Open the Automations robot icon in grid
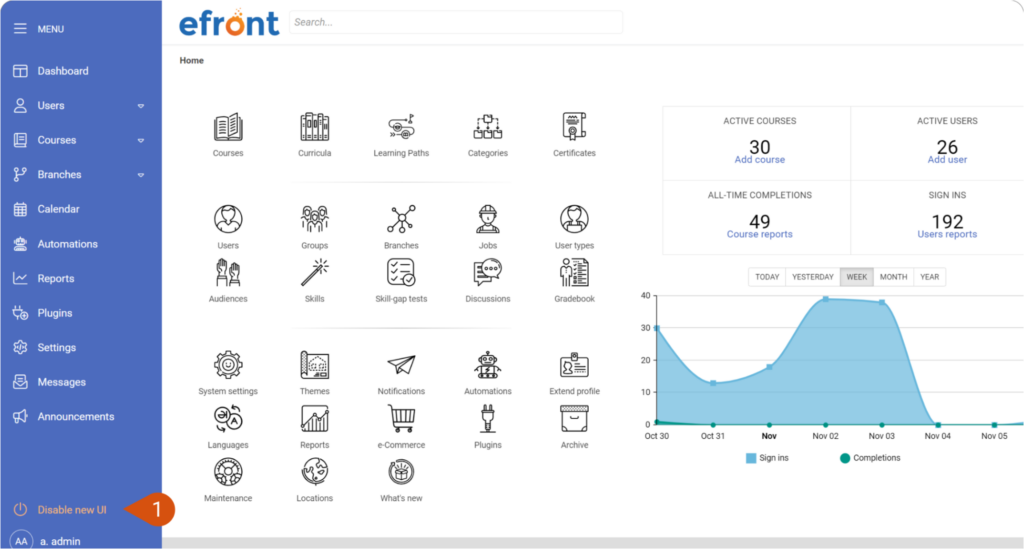This screenshot has width=1024, height=549. (488, 365)
